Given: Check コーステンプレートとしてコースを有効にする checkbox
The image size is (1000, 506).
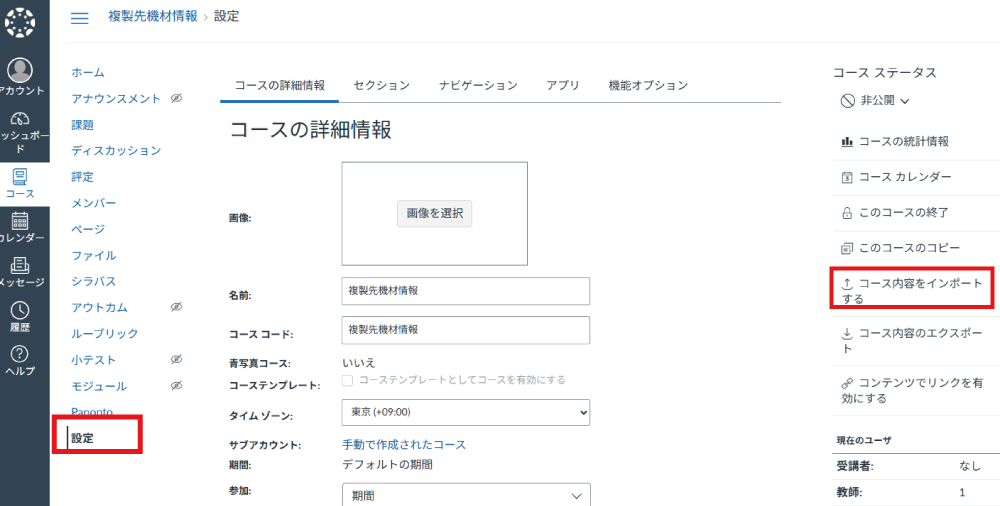Looking at the screenshot, I should point(348,380).
